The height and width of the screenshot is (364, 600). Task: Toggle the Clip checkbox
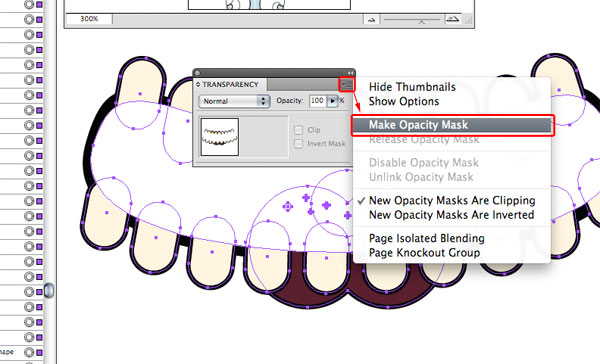298,130
